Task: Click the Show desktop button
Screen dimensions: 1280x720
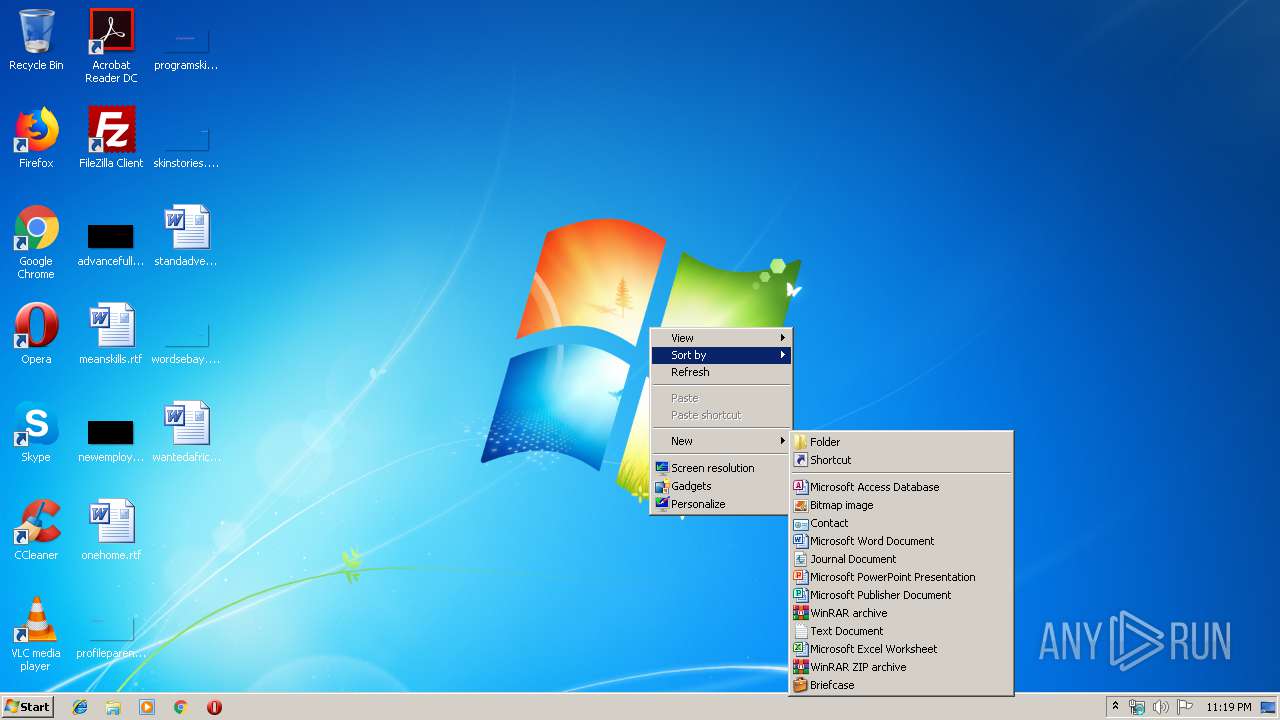Action: [1269, 707]
